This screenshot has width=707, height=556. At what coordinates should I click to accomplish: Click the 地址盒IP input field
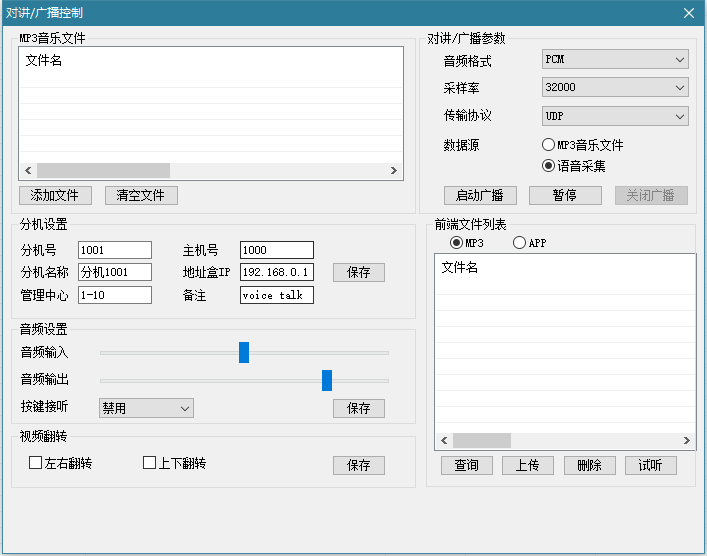277,272
